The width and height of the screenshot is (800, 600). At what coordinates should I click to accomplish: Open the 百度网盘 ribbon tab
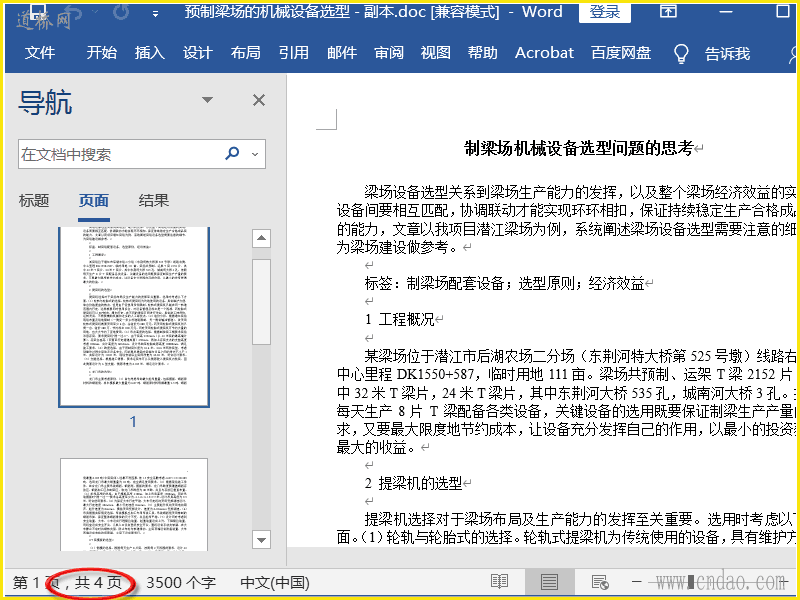[621, 53]
